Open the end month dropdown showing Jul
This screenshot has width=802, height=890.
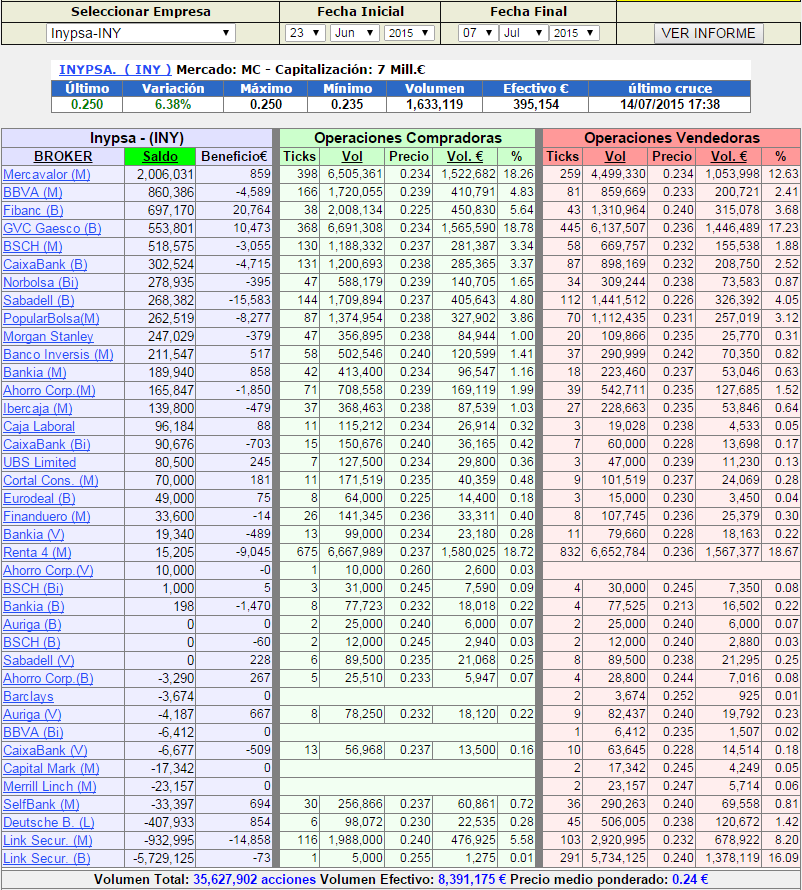[523, 33]
